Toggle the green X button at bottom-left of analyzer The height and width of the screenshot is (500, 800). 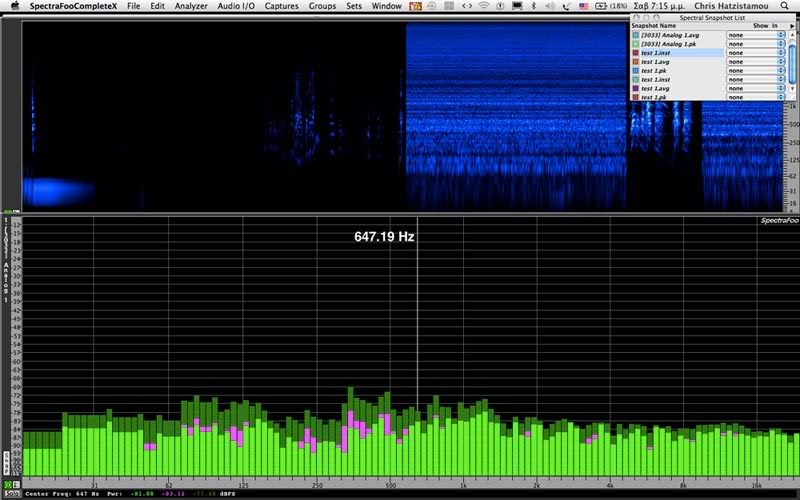(x=6, y=485)
